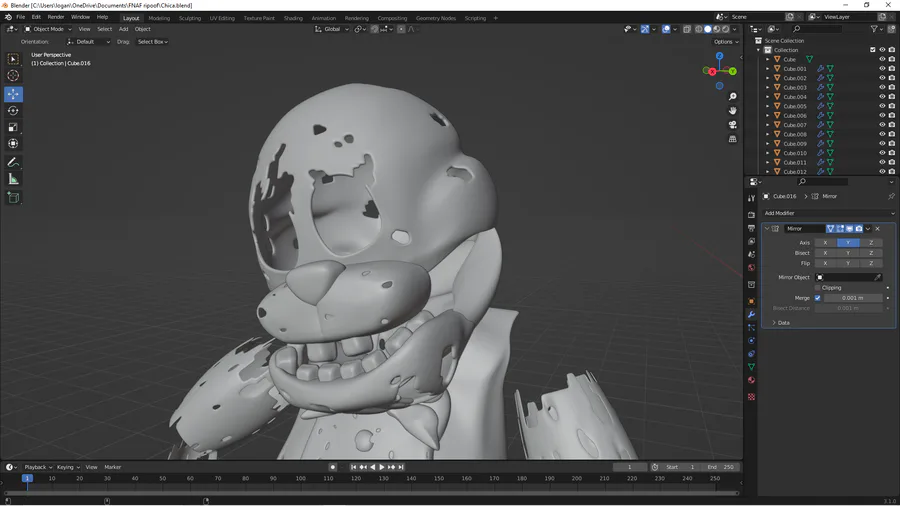The height and width of the screenshot is (506, 900).
Task: Open the Global transform orientation dropdown
Action: 332,29
